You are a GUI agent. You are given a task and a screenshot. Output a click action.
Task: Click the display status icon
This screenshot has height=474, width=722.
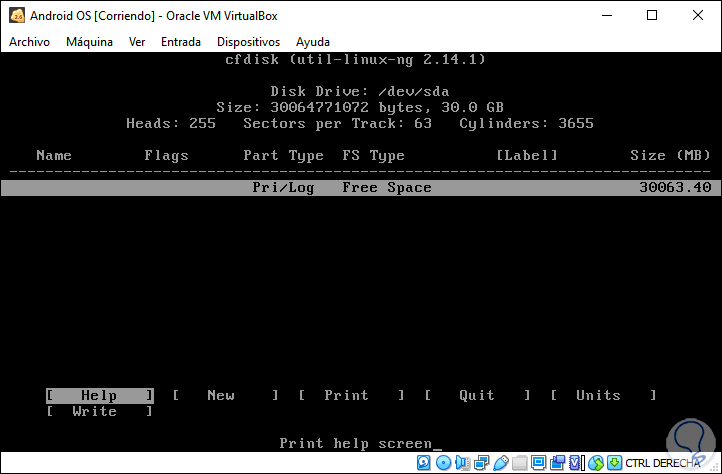pyautogui.click(x=538, y=462)
